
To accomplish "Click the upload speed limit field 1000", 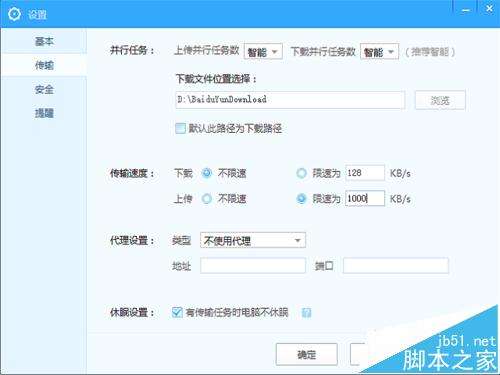I will [365, 198].
